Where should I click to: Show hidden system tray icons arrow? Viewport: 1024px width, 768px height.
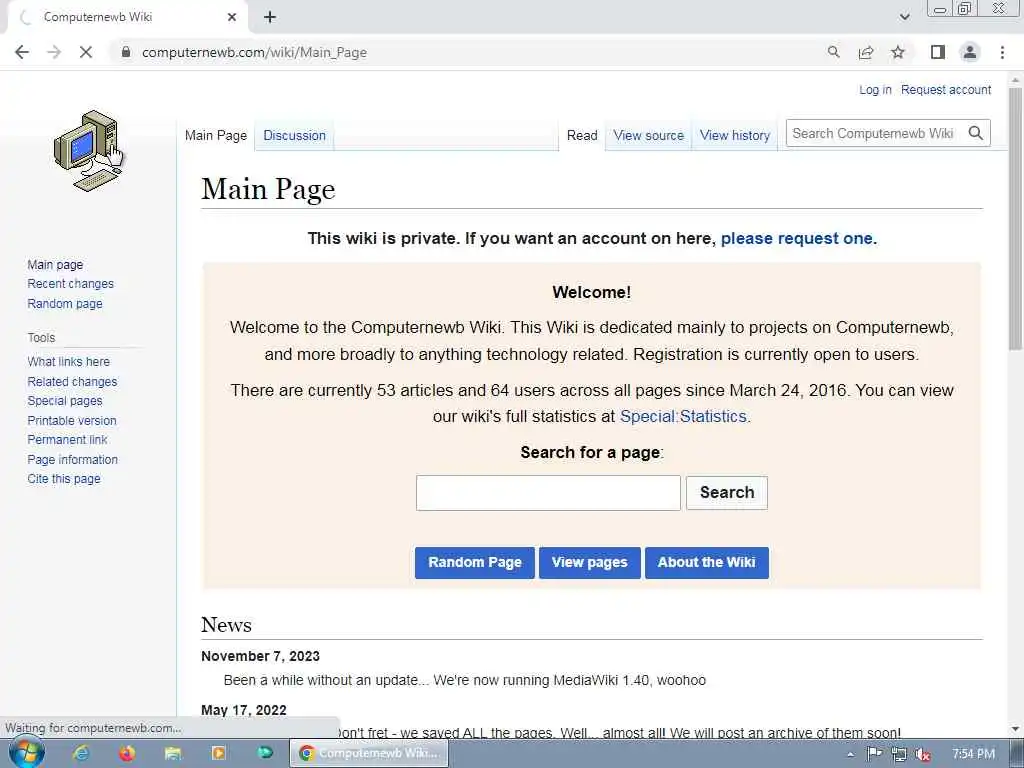click(850, 755)
